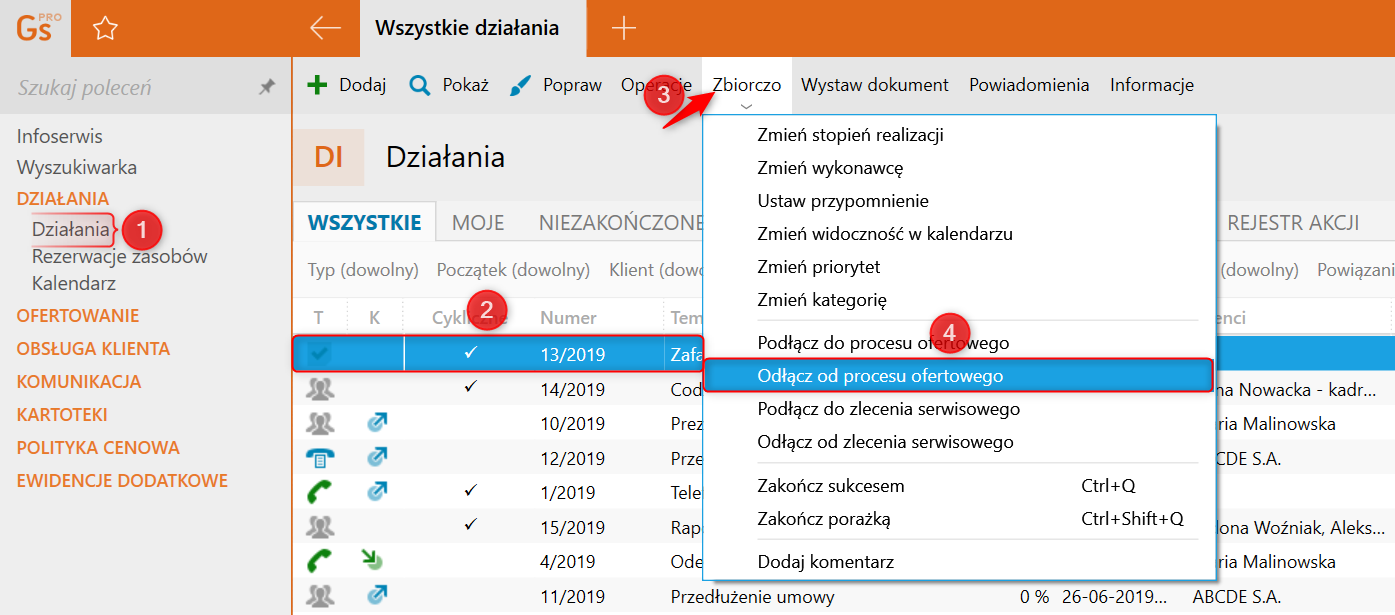The height and width of the screenshot is (615, 1395).
Task: Click the meeting people icon in row 14/2019
Action: (320, 389)
